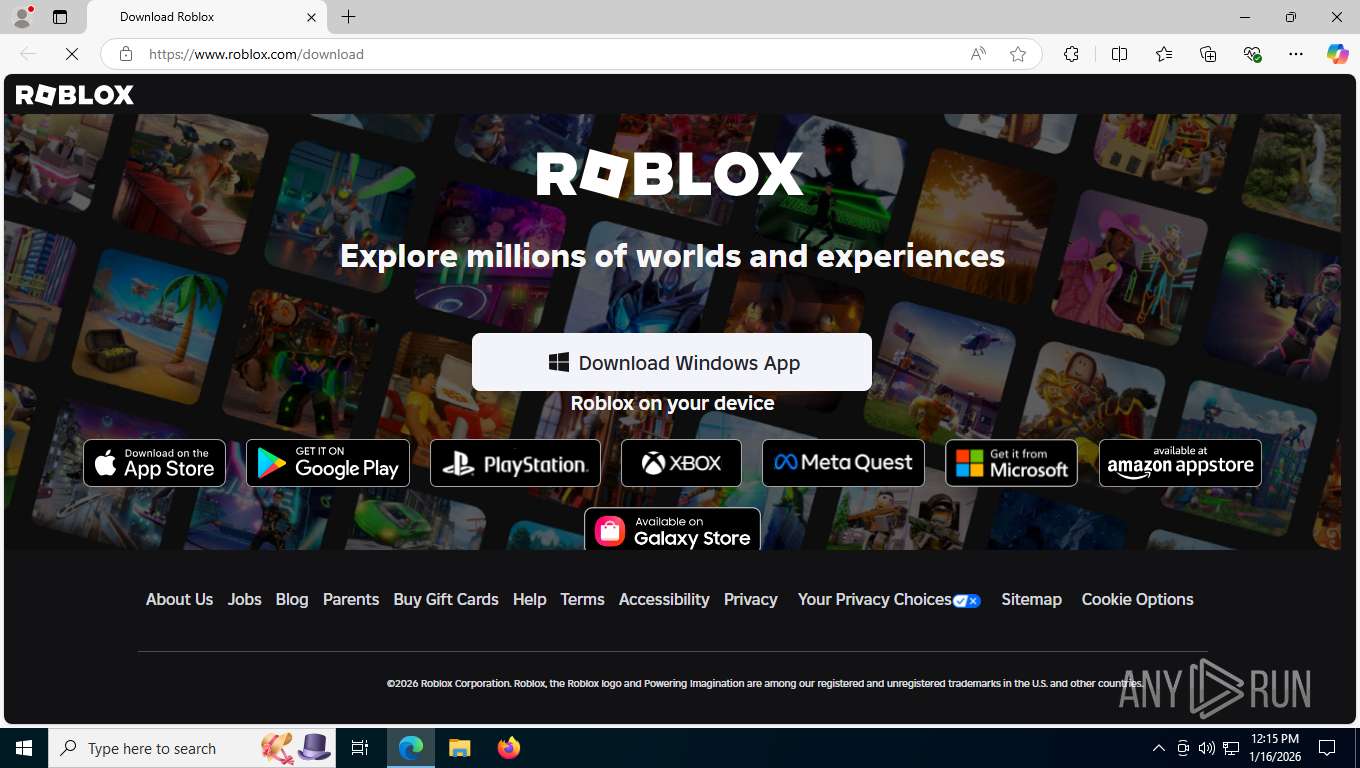Select the Download Roblox tab
Screen dimensions: 1360x768
pyautogui.click(x=207, y=17)
